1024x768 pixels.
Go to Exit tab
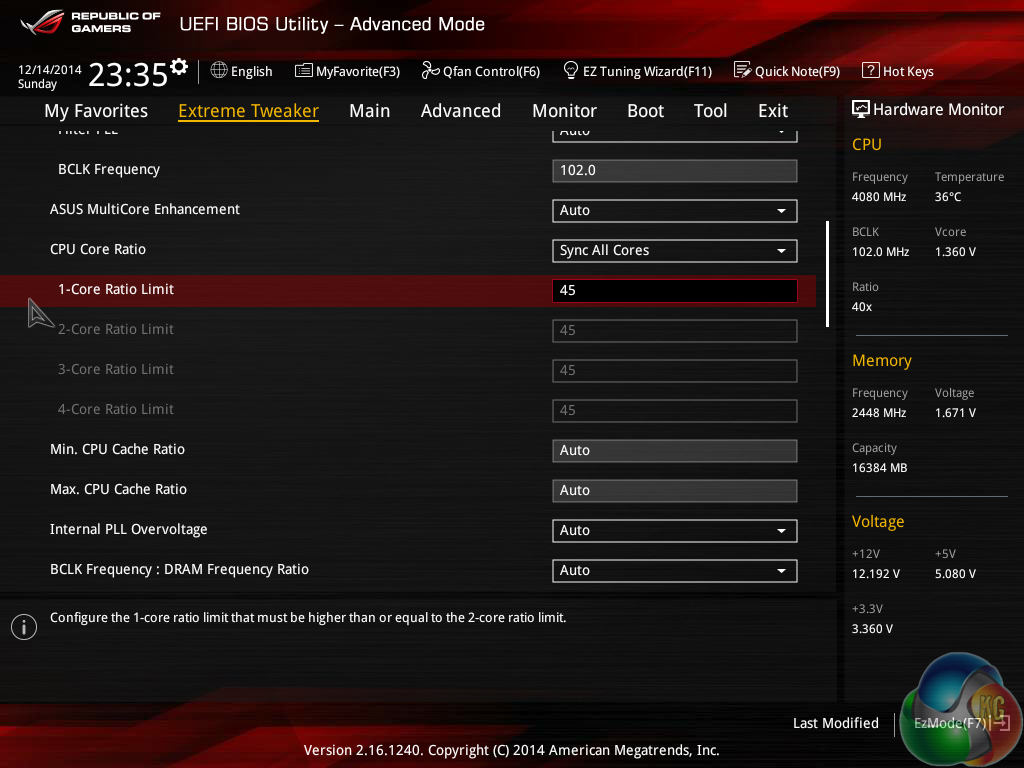pos(773,111)
